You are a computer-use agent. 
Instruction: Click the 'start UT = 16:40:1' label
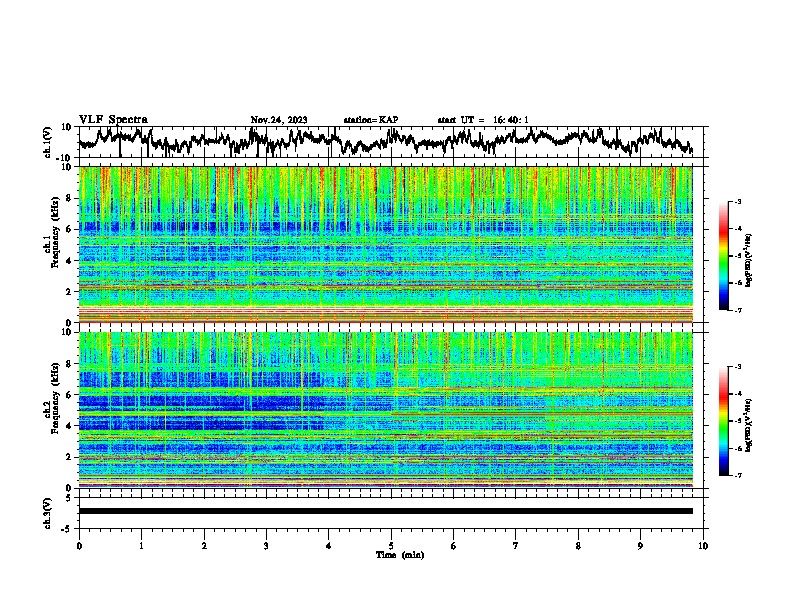(x=483, y=120)
